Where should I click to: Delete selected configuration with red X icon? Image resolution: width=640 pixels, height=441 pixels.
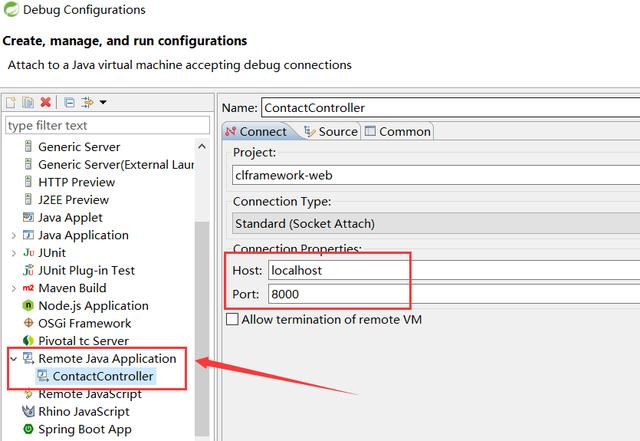tap(45, 102)
